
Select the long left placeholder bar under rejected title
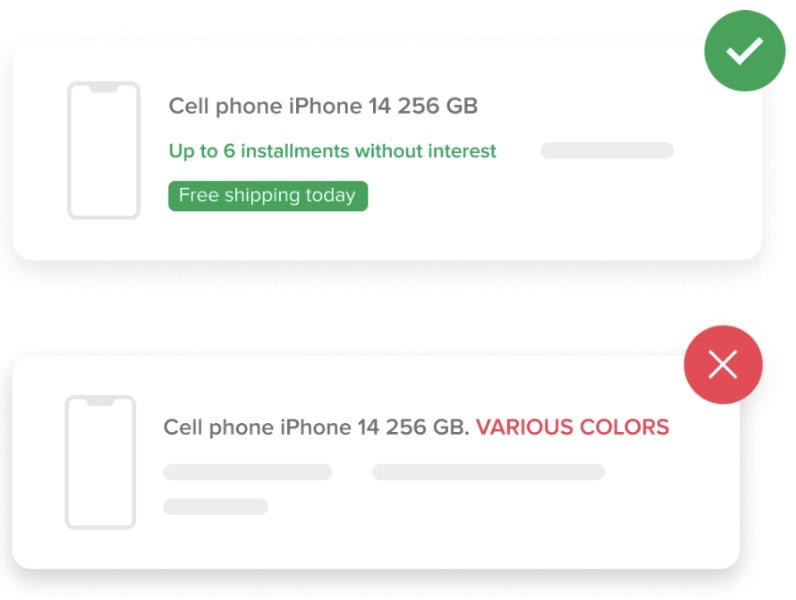[x=247, y=472]
